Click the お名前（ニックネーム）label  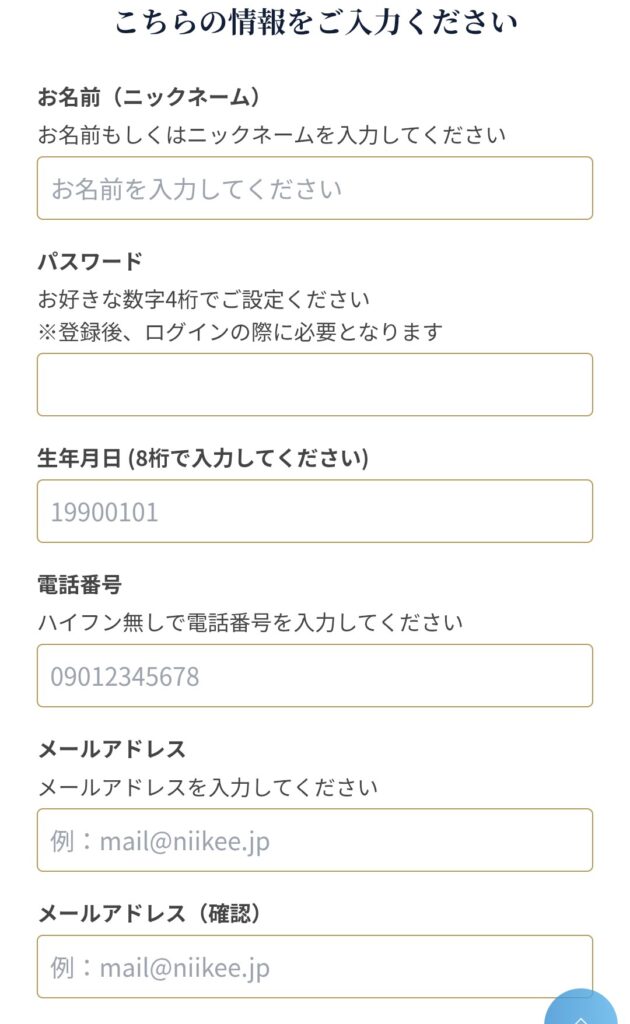149,97
